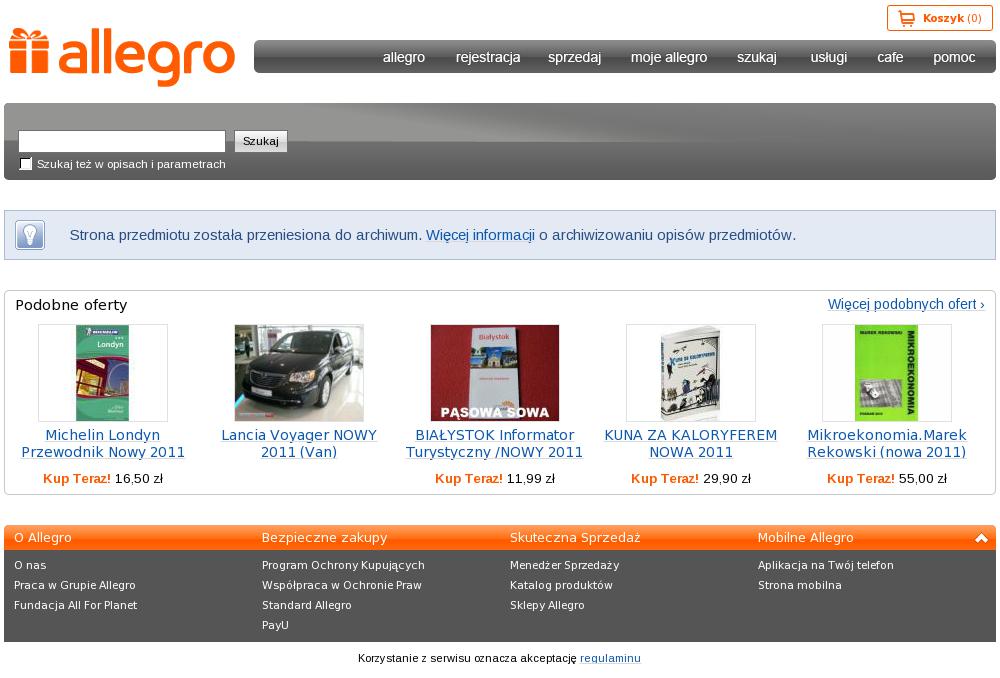Open the PayU footer link
1000x678 pixels.
[275, 625]
